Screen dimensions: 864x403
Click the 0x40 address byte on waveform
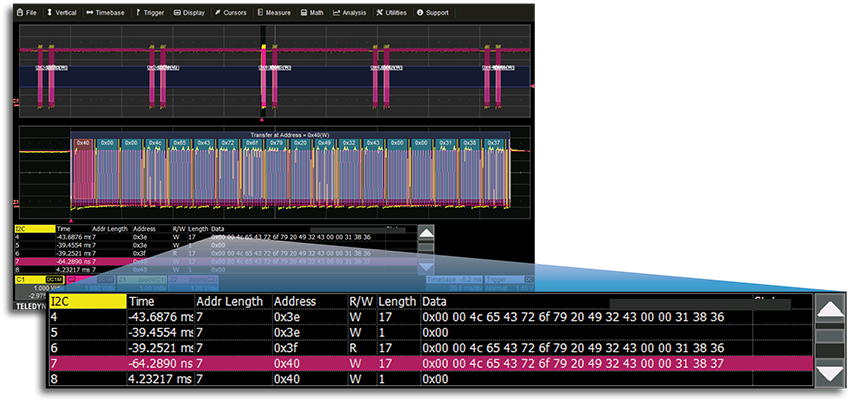click(82, 144)
